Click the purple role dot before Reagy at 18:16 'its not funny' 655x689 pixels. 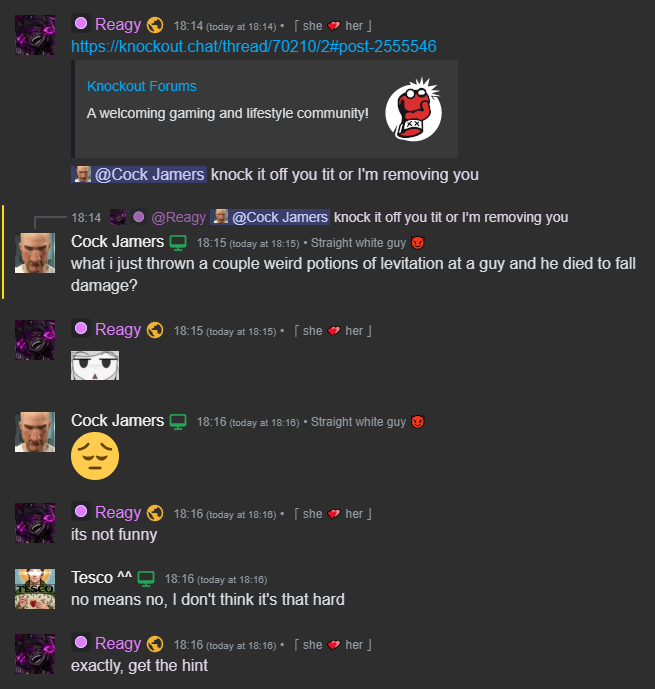point(81,511)
